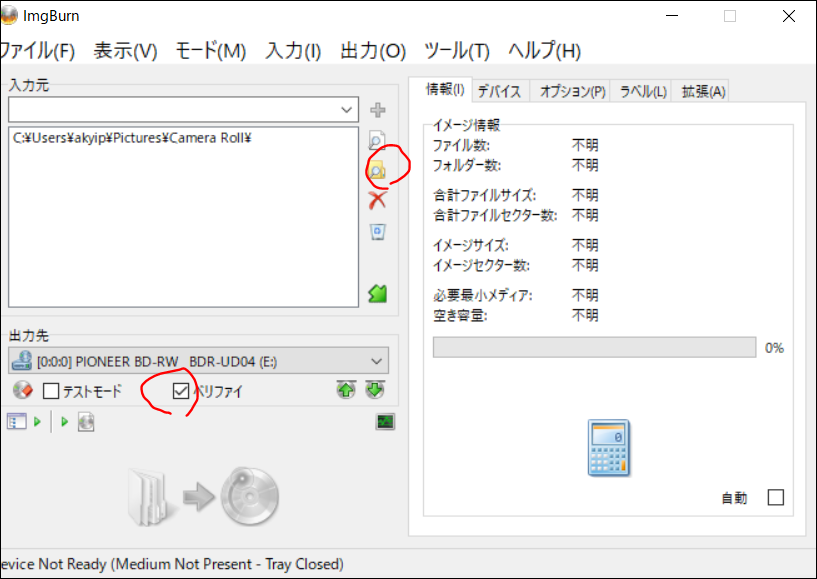The height and width of the screenshot is (579, 817).
Task: Import source list from file
Action: (x=380, y=292)
